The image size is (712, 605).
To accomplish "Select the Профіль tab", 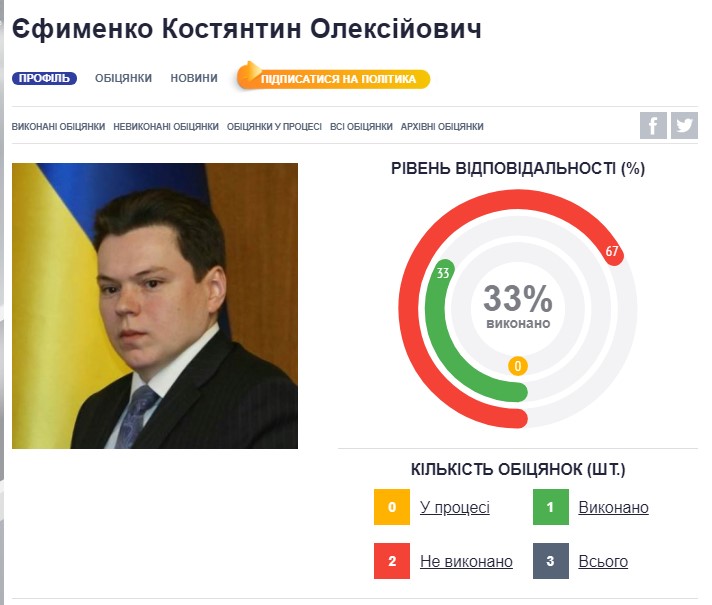I will click(44, 78).
